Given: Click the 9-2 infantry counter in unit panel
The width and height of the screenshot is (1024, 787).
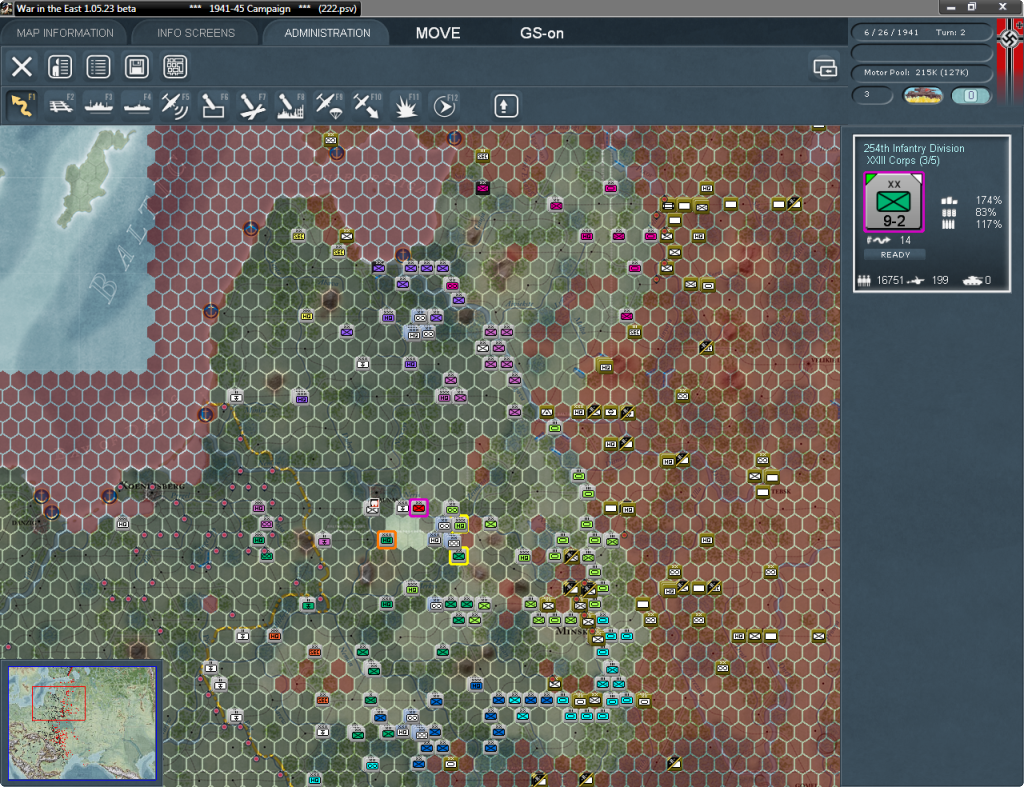Looking at the screenshot, I should point(893,202).
